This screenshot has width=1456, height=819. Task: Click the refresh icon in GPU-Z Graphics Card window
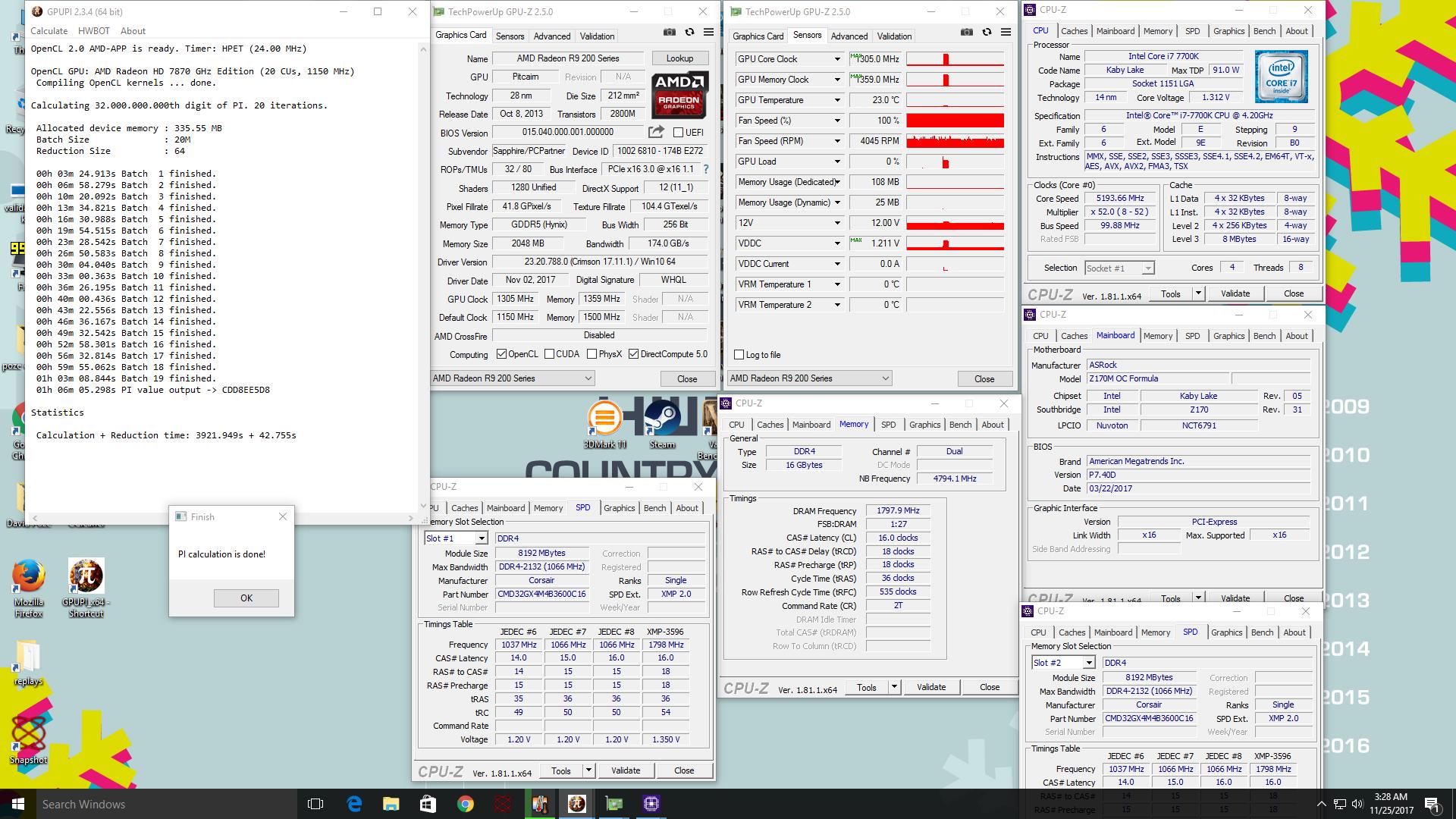[689, 33]
